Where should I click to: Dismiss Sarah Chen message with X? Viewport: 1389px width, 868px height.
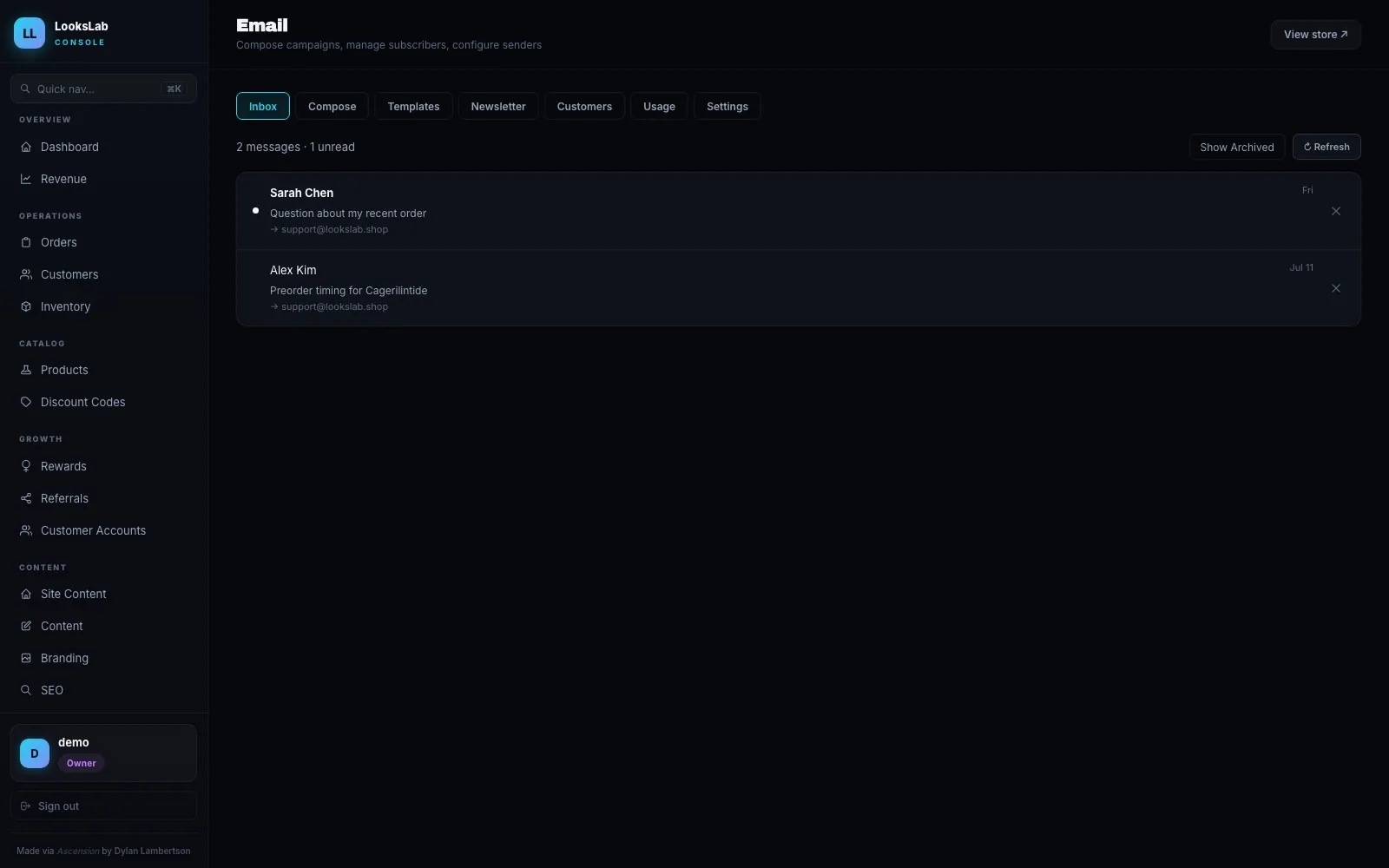[x=1336, y=211]
